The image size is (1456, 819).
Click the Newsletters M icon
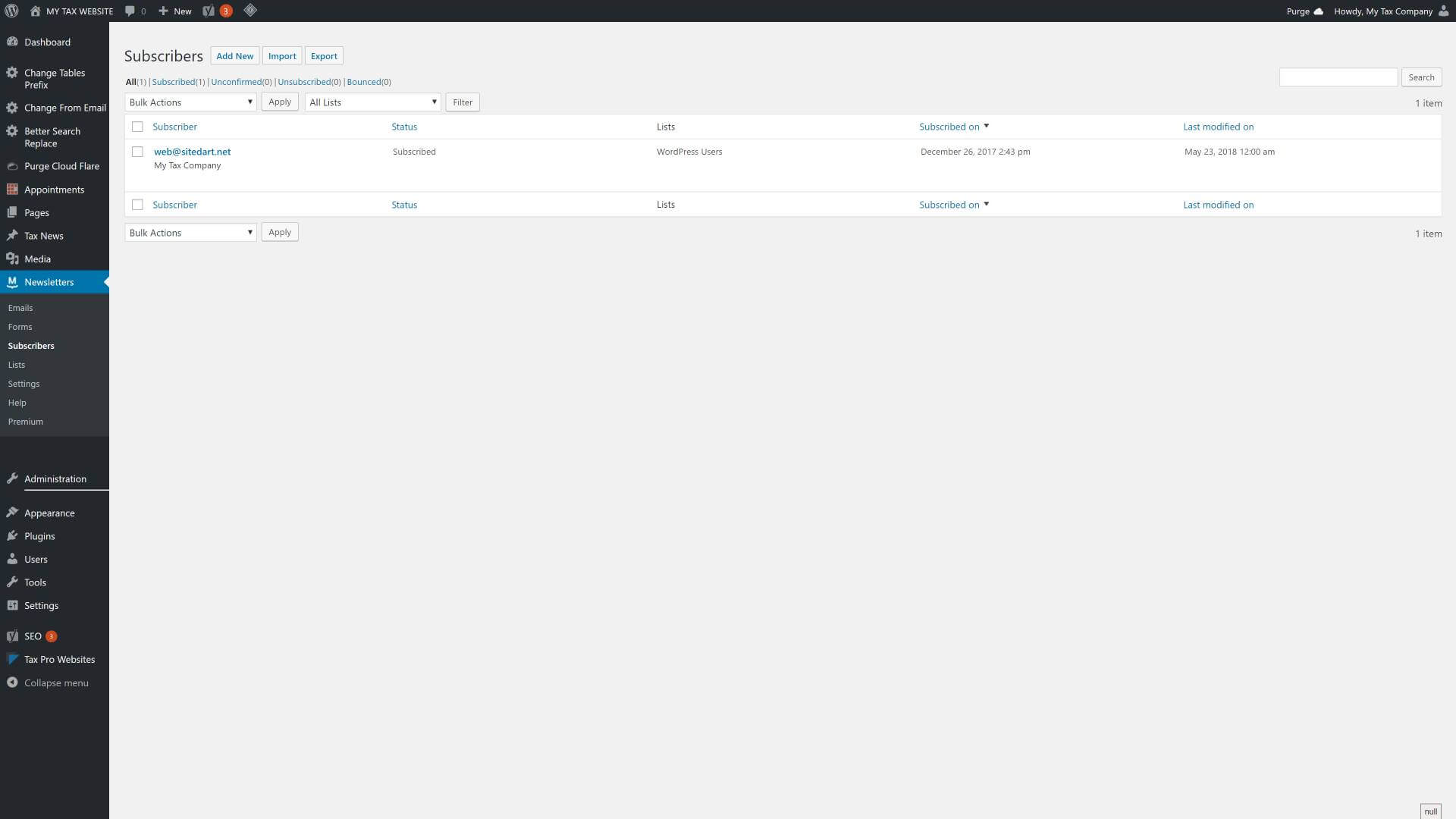pos(12,282)
